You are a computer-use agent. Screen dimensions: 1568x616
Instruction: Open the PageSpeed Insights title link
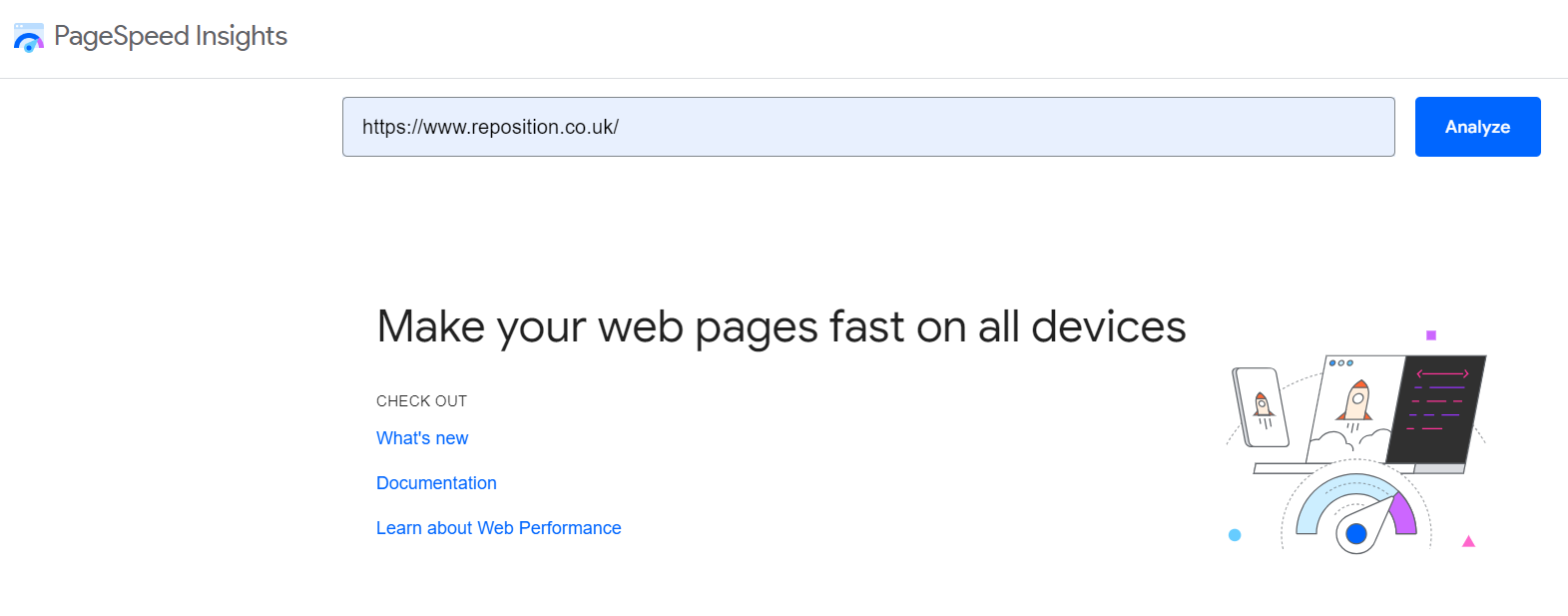tap(171, 36)
